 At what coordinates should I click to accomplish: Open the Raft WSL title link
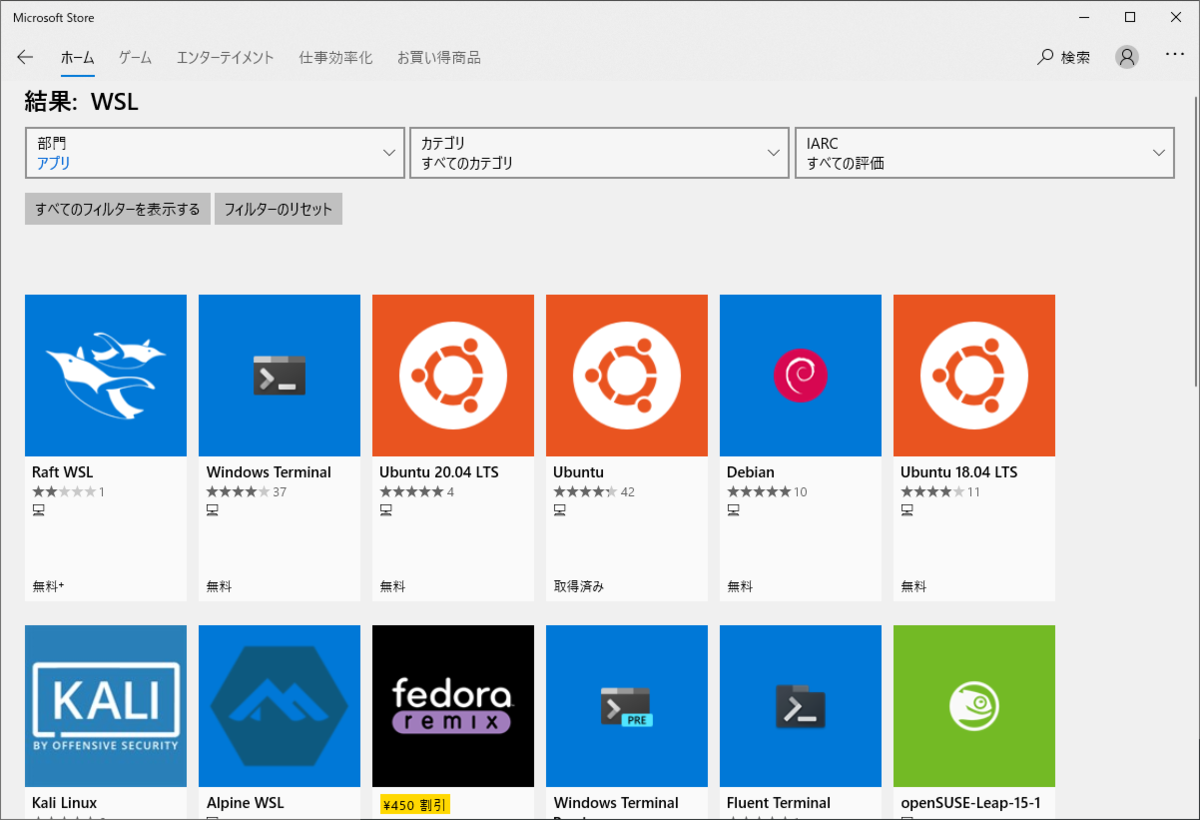coord(62,472)
